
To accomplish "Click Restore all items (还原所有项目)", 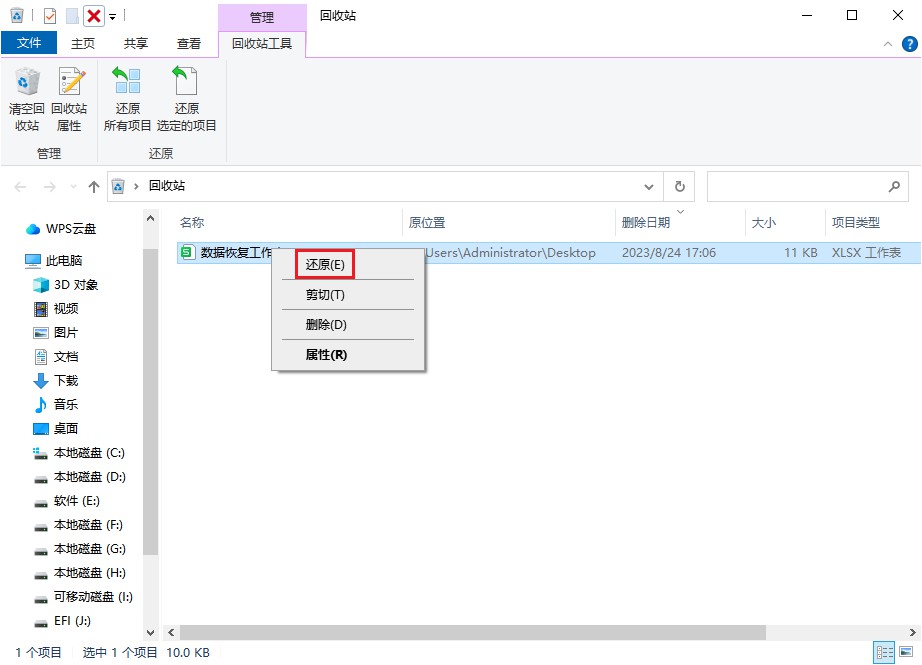I will click(128, 99).
